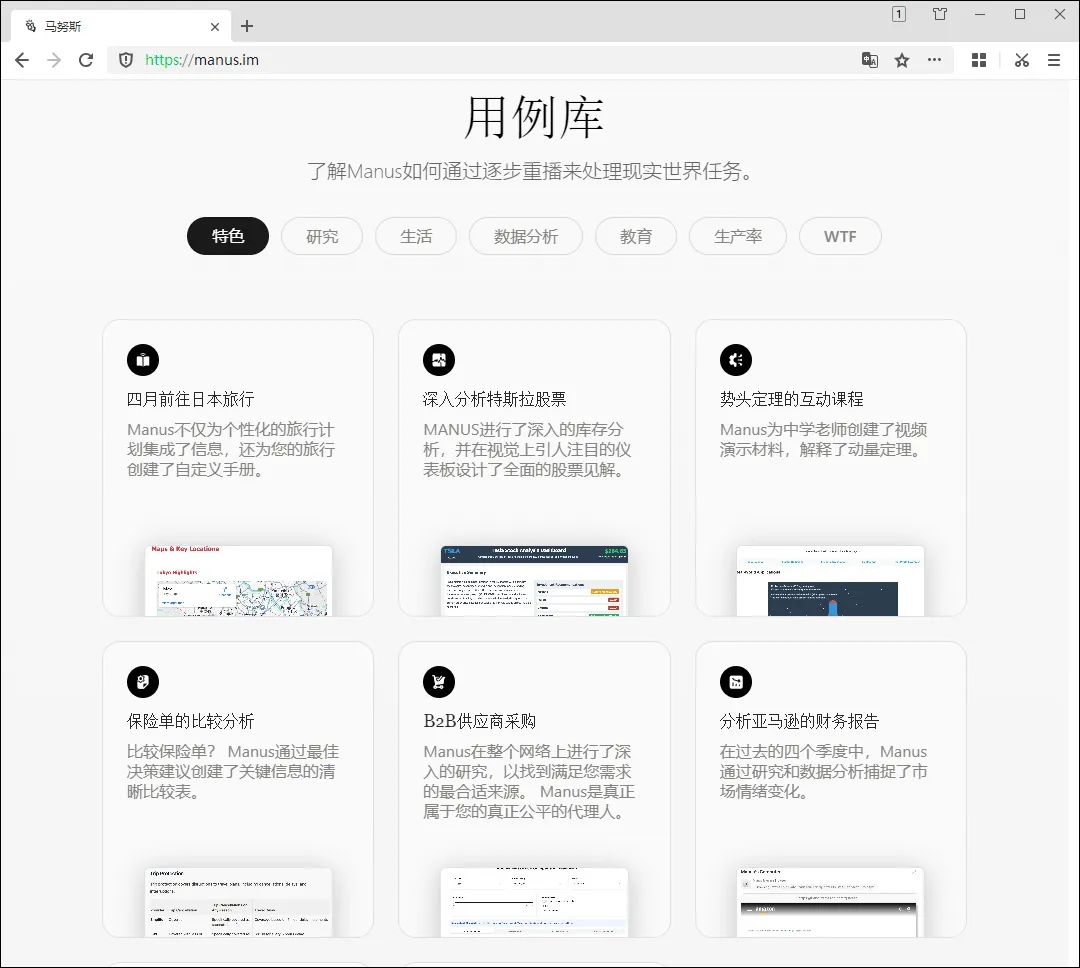The height and width of the screenshot is (968, 1080).
Task: Open the 数据分析 category tab
Action: click(526, 236)
